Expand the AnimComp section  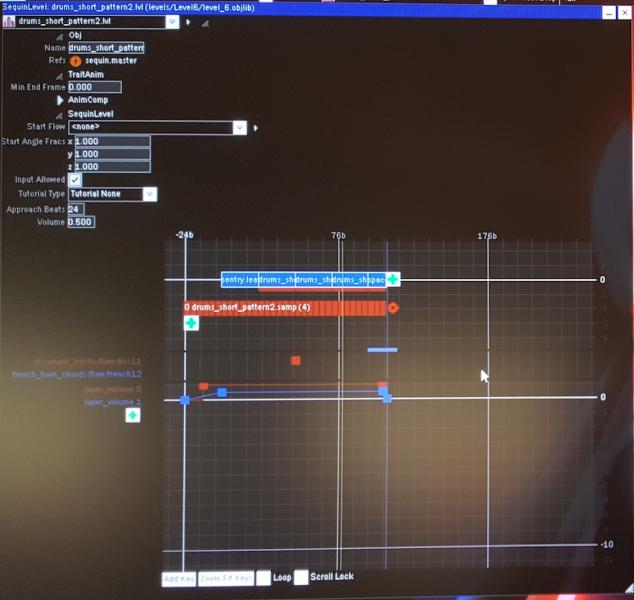(60, 101)
